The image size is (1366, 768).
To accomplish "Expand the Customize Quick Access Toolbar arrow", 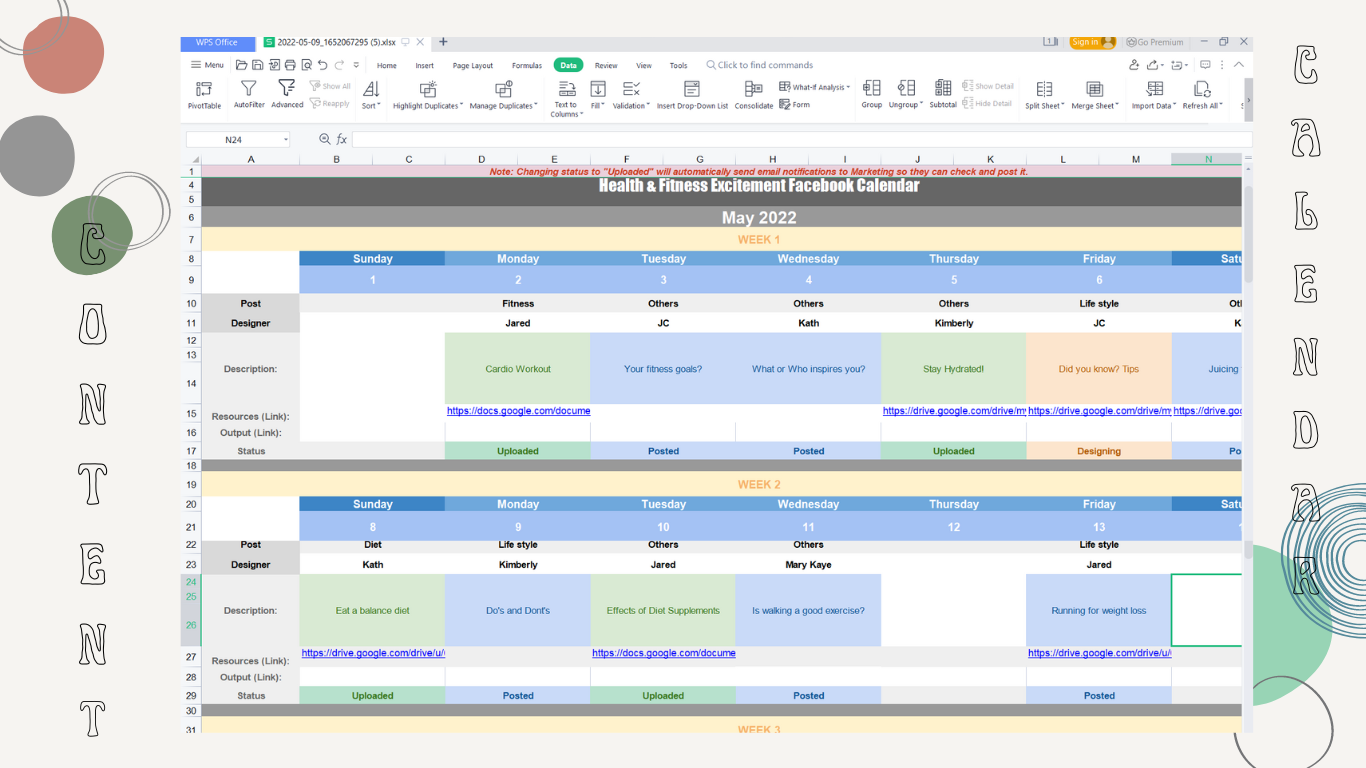I will point(356,65).
